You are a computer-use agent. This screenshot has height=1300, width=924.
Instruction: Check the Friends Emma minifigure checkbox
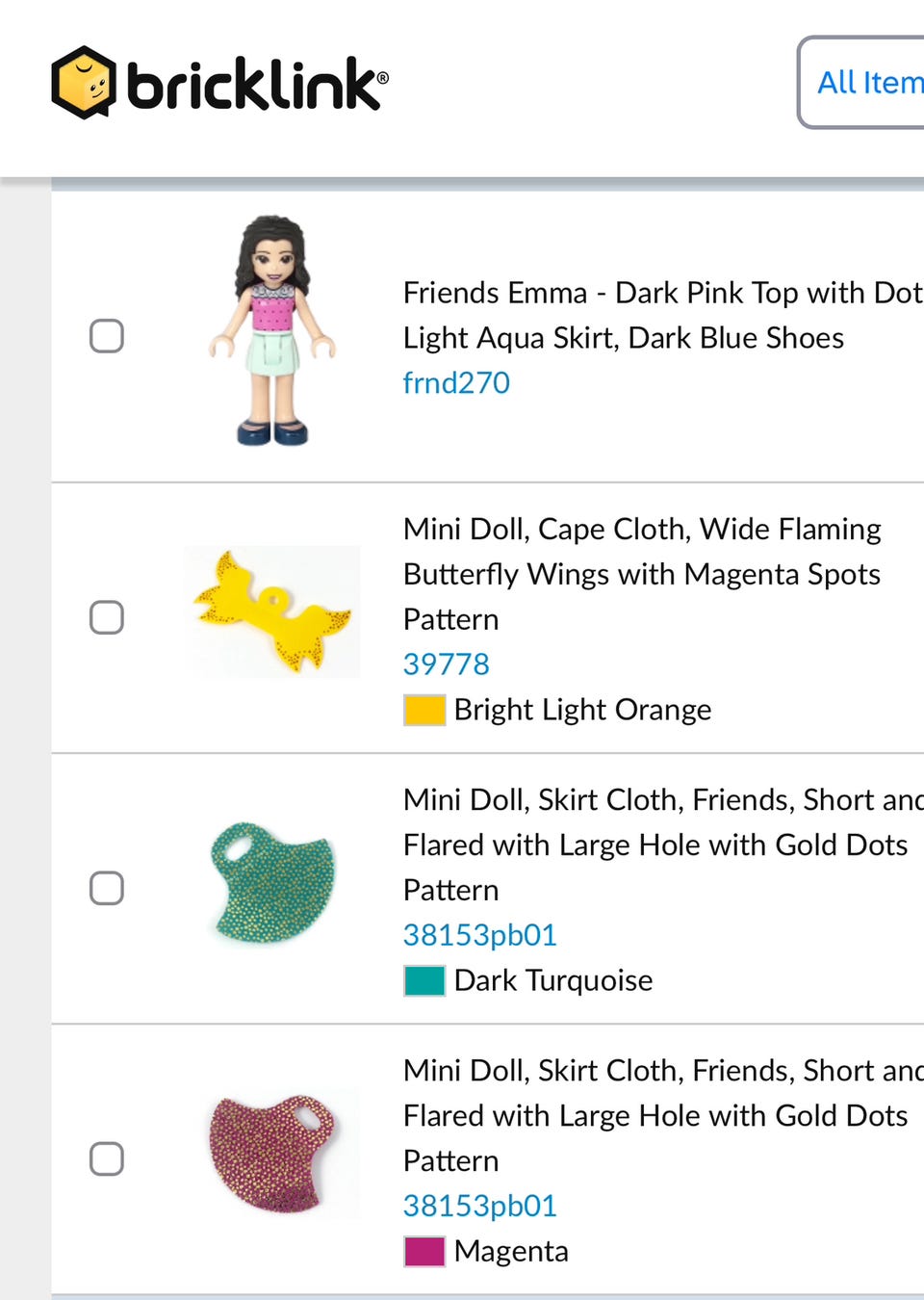click(x=107, y=336)
